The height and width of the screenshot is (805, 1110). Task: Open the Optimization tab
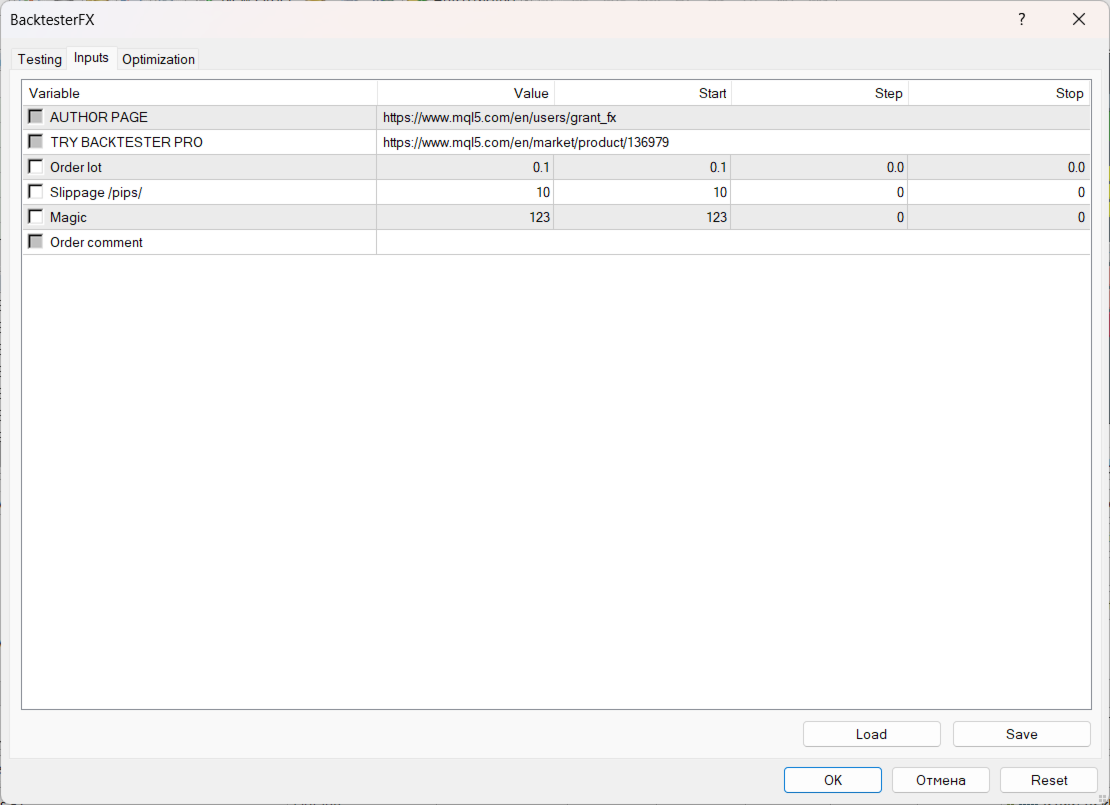tap(159, 59)
